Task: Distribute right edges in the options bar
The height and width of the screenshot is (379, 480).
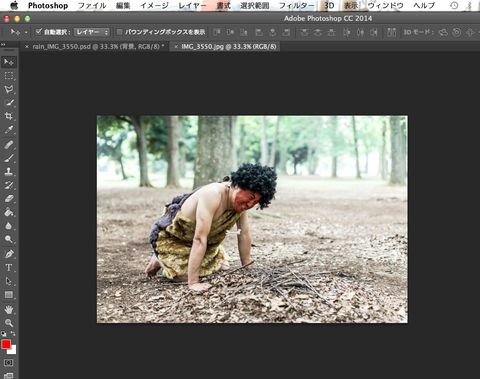Action: point(374,32)
